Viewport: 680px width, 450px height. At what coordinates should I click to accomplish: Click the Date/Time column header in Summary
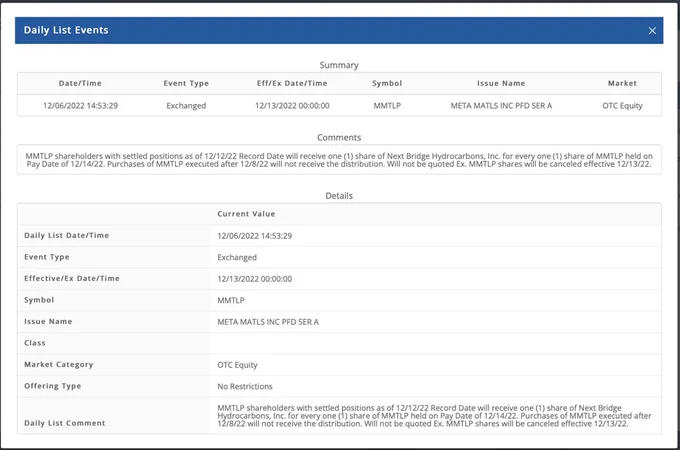(x=80, y=83)
